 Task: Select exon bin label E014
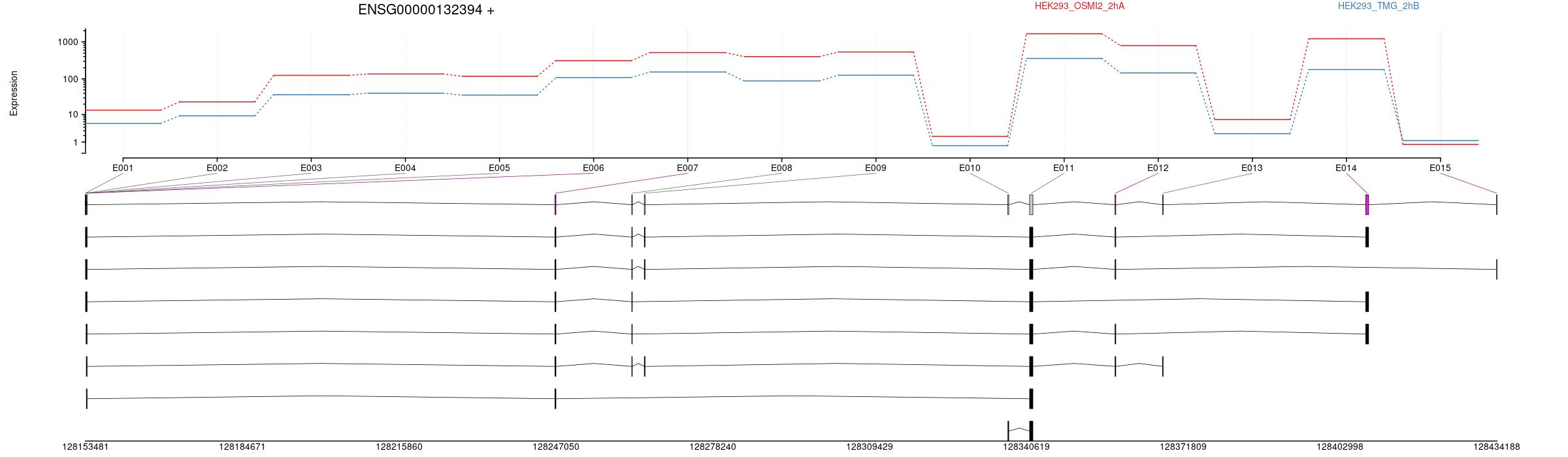click(x=1346, y=168)
